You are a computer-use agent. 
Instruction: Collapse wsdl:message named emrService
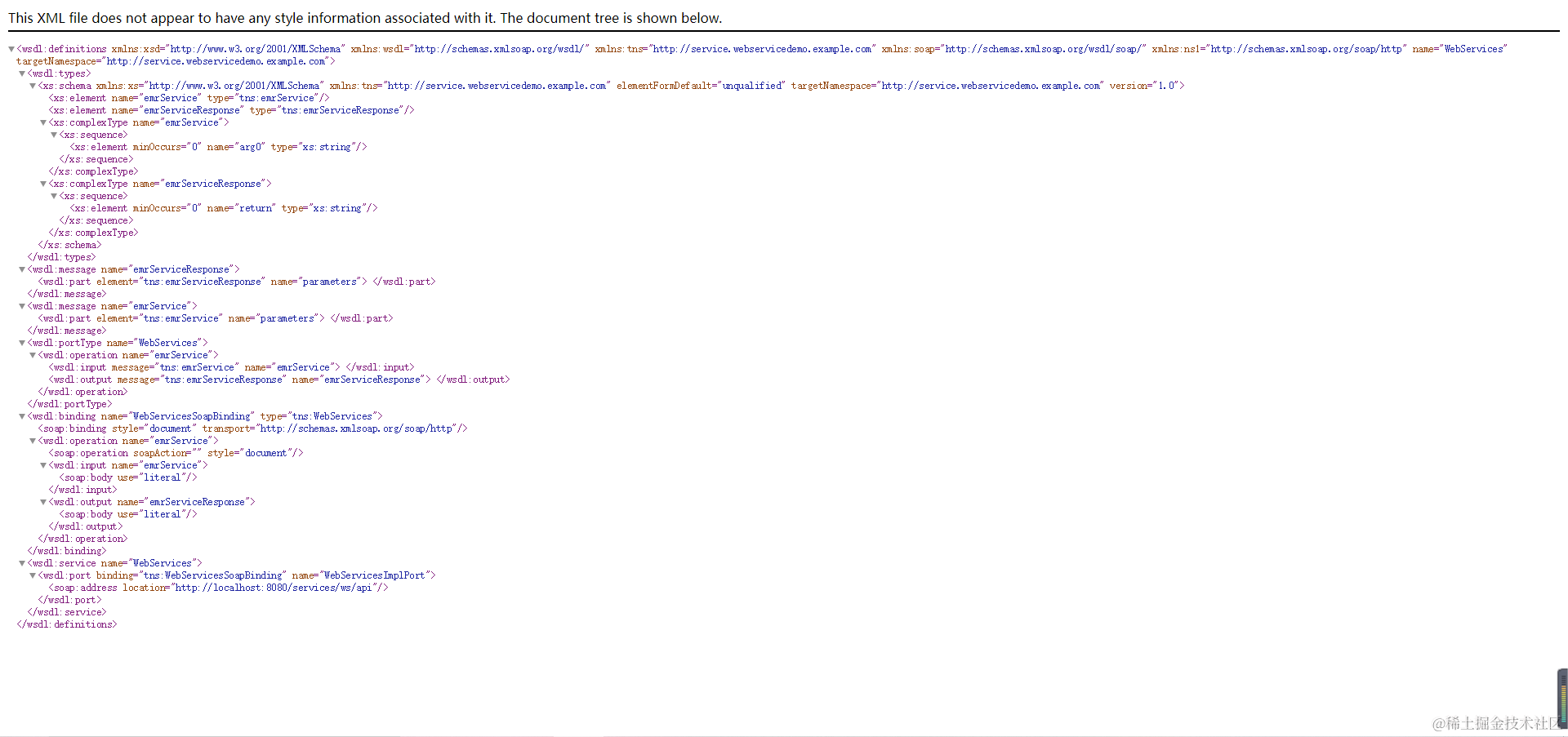pyautogui.click(x=22, y=306)
